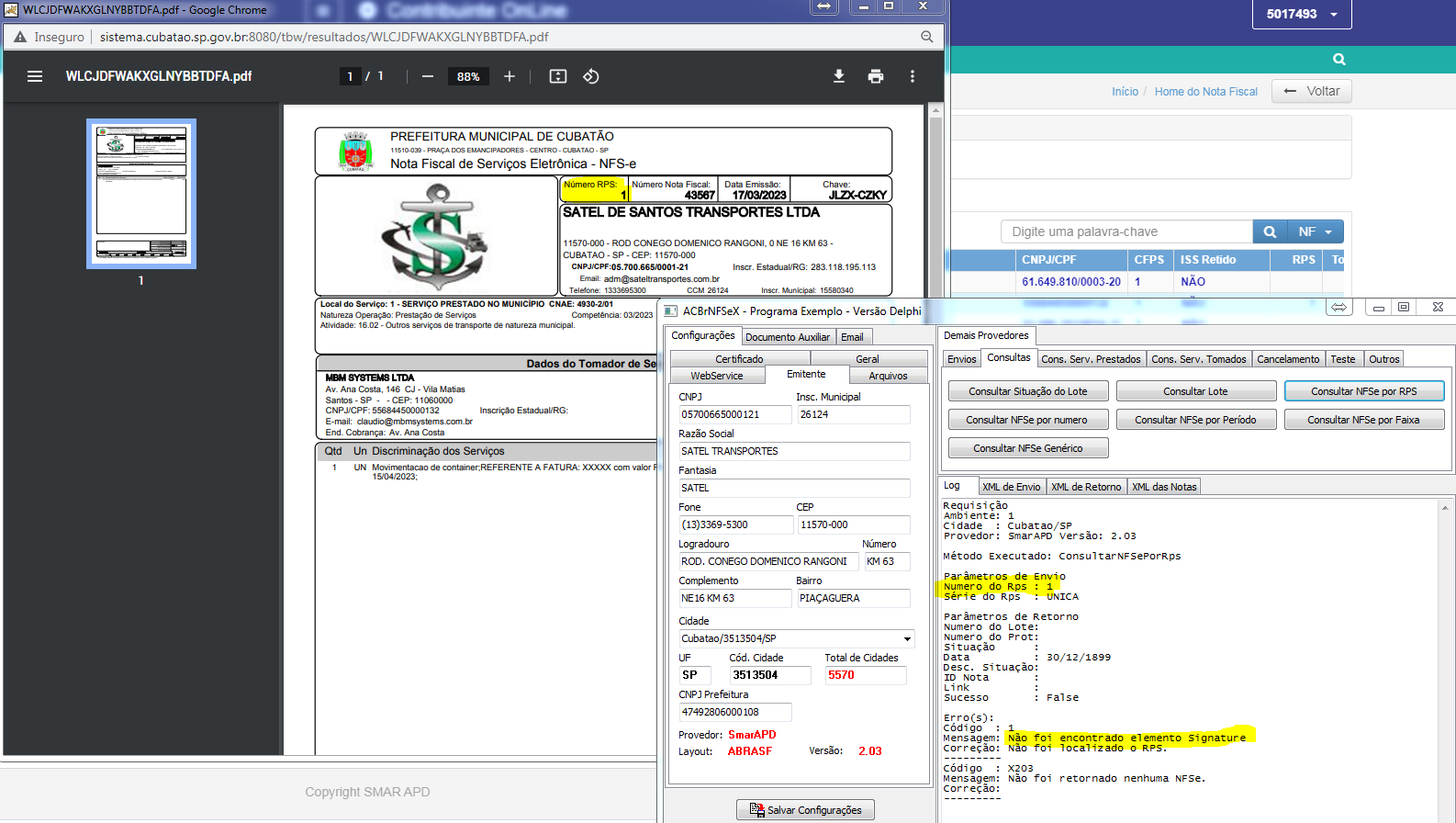This screenshot has width=1456, height=823.
Task: Click the Chrome address bar zoom icon
Action: tap(927, 37)
